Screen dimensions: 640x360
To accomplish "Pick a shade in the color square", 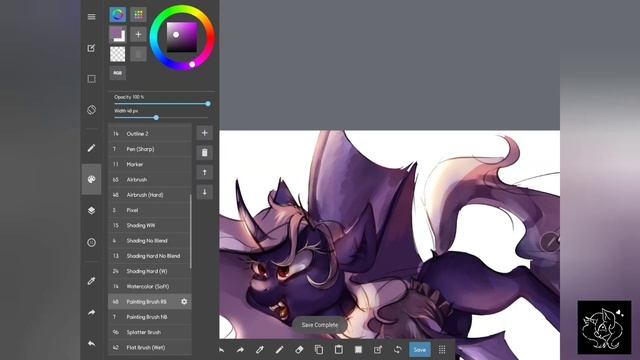I will pyautogui.click(x=182, y=37).
